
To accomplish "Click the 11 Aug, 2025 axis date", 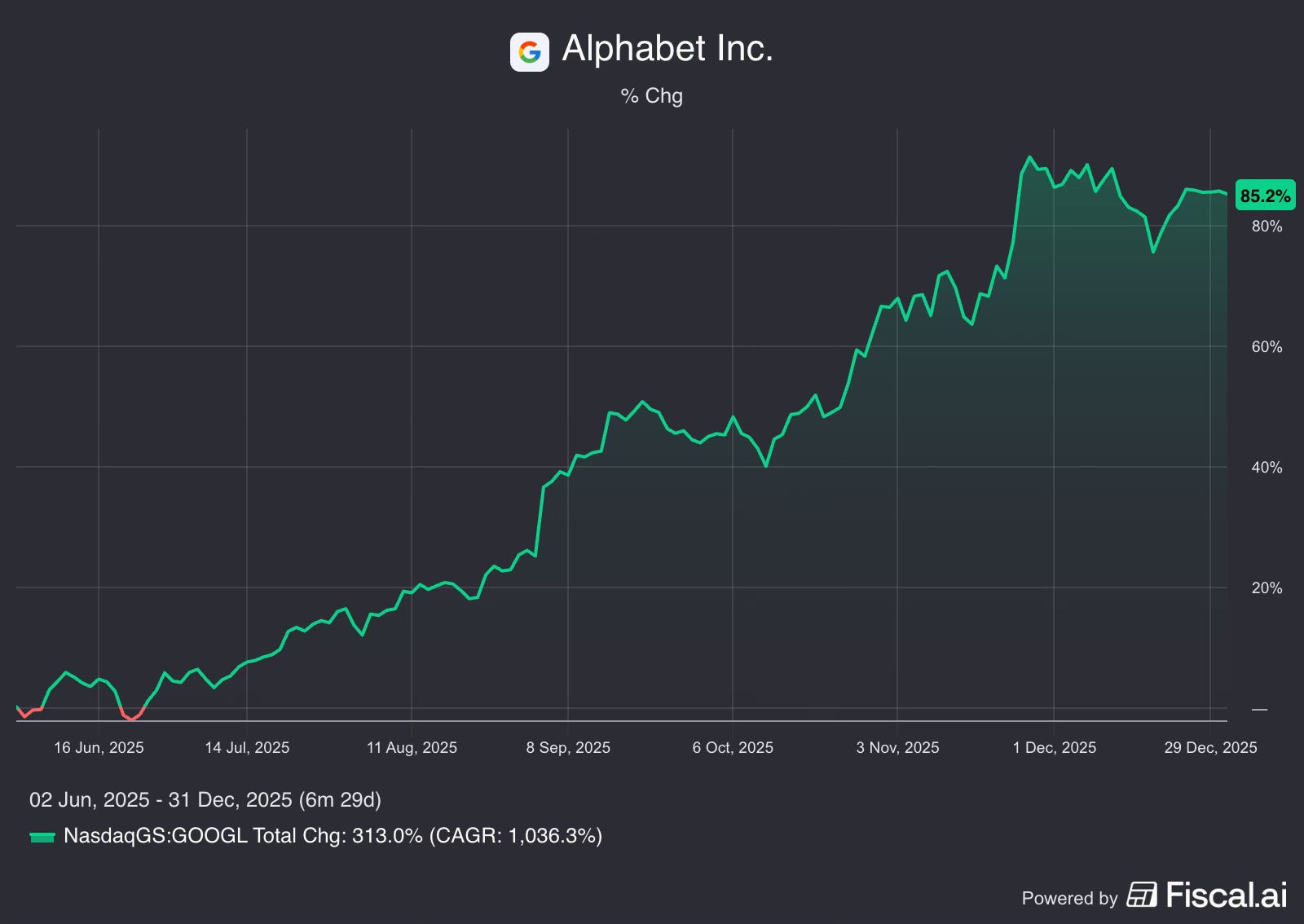I will [x=412, y=748].
